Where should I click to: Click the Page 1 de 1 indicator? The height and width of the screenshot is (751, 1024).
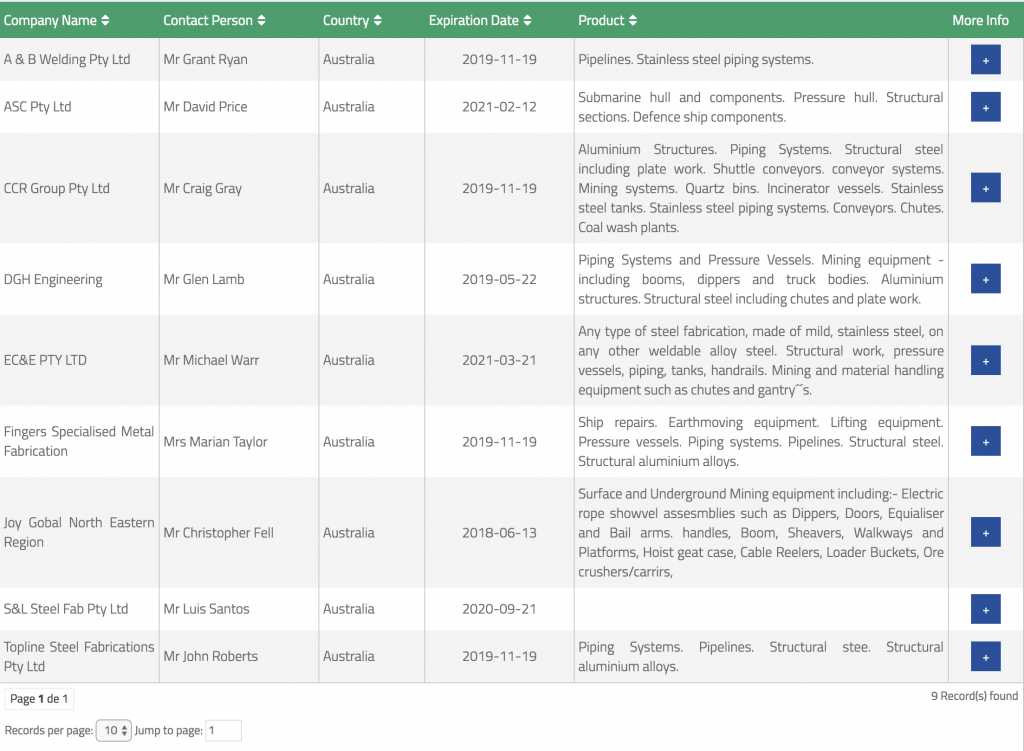coord(39,699)
